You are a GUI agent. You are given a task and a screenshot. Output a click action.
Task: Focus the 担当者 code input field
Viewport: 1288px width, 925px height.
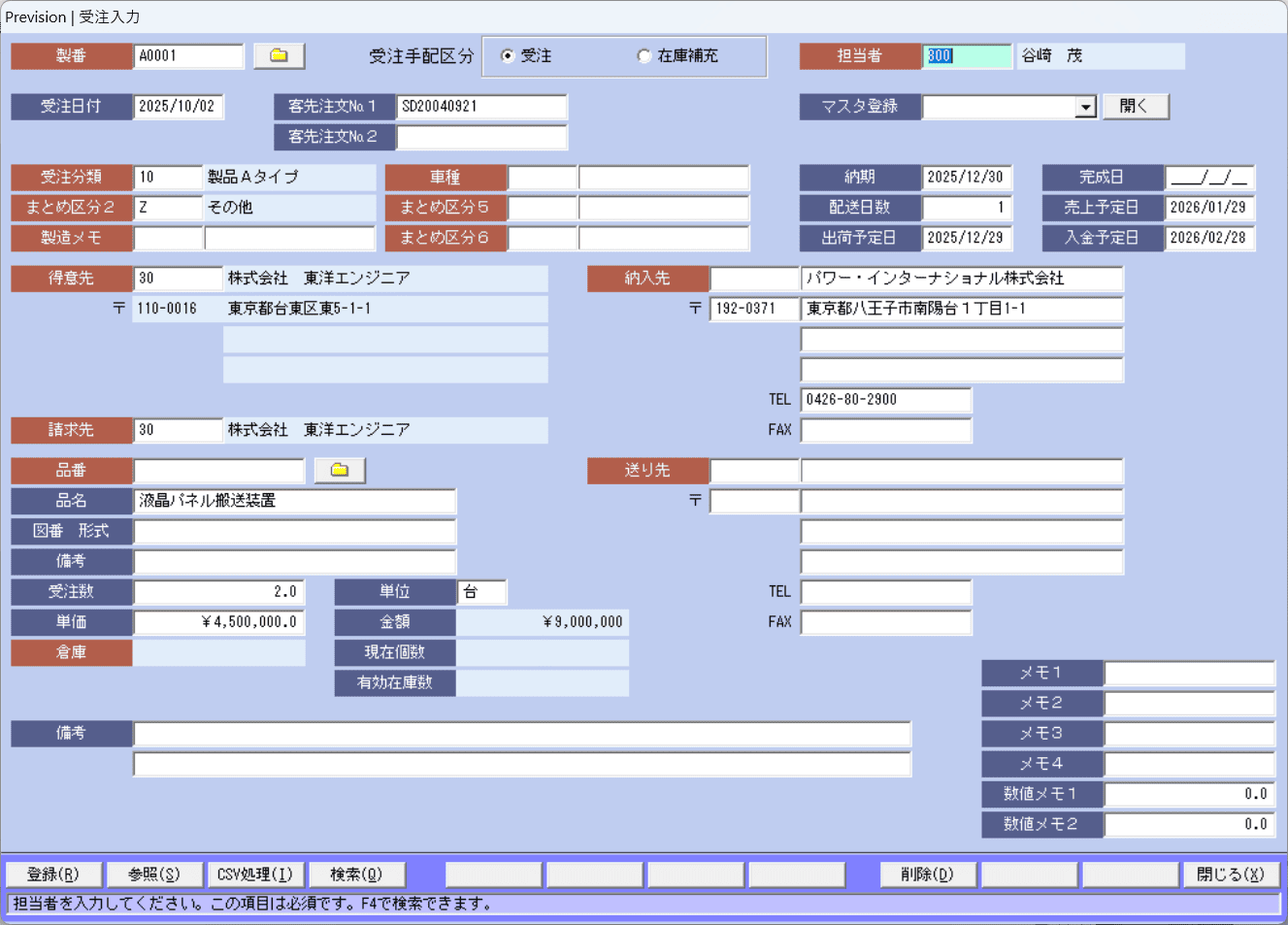click(966, 56)
